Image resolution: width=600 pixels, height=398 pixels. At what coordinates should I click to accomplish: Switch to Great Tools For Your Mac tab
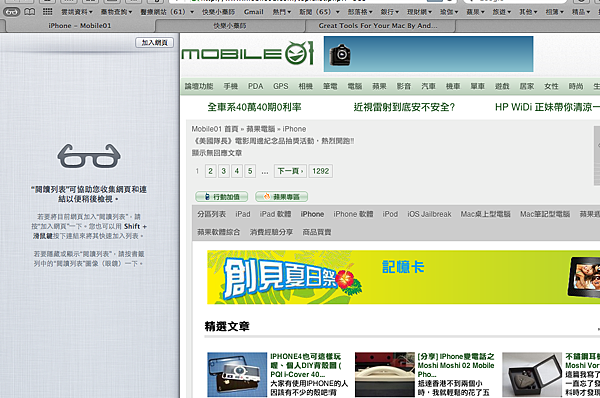pos(378,26)
